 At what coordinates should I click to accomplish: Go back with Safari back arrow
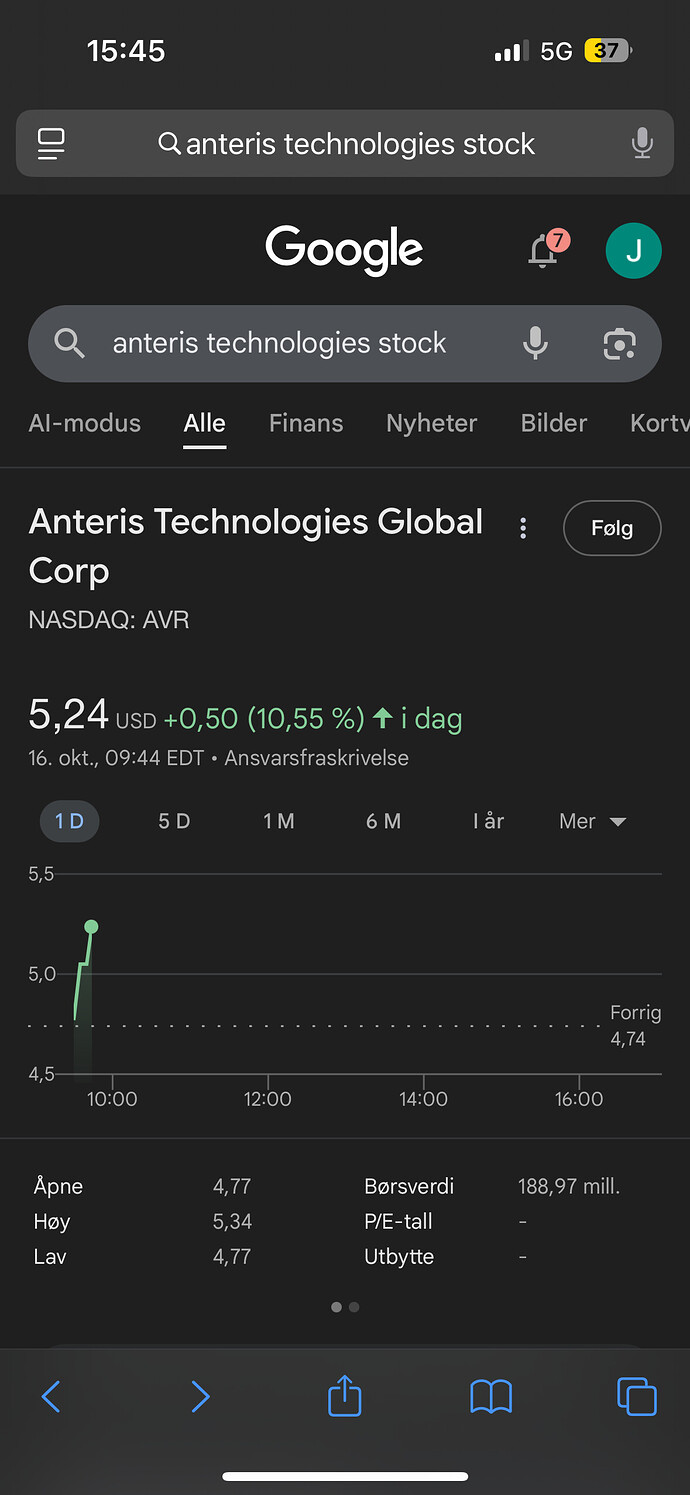click(x=51, y=1396)
